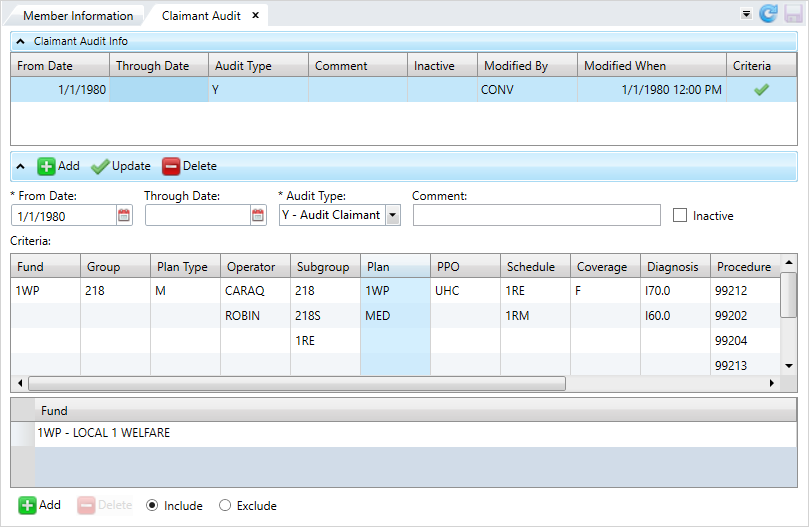Click the CONV modified by cell

tap(527, 90)
